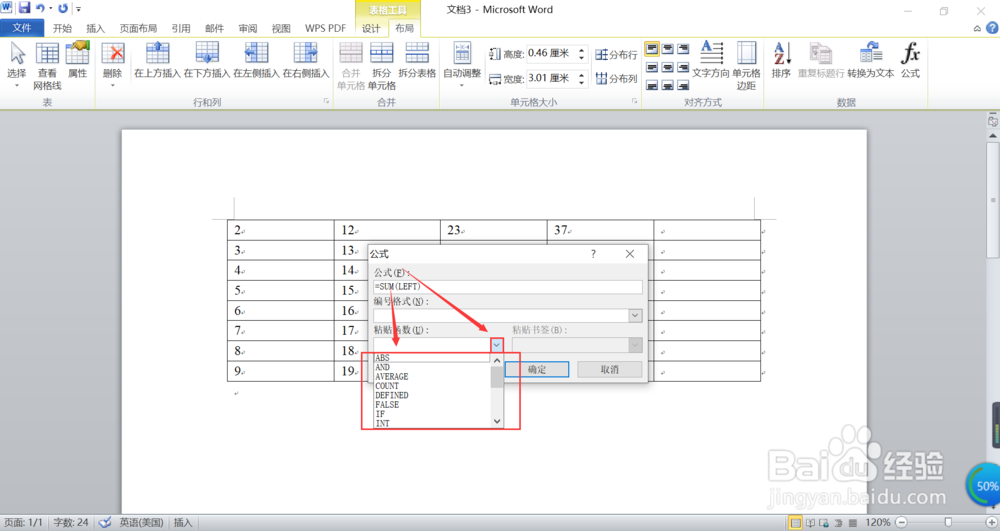Expand the Rows & Columns group dialog launcher

326,101
